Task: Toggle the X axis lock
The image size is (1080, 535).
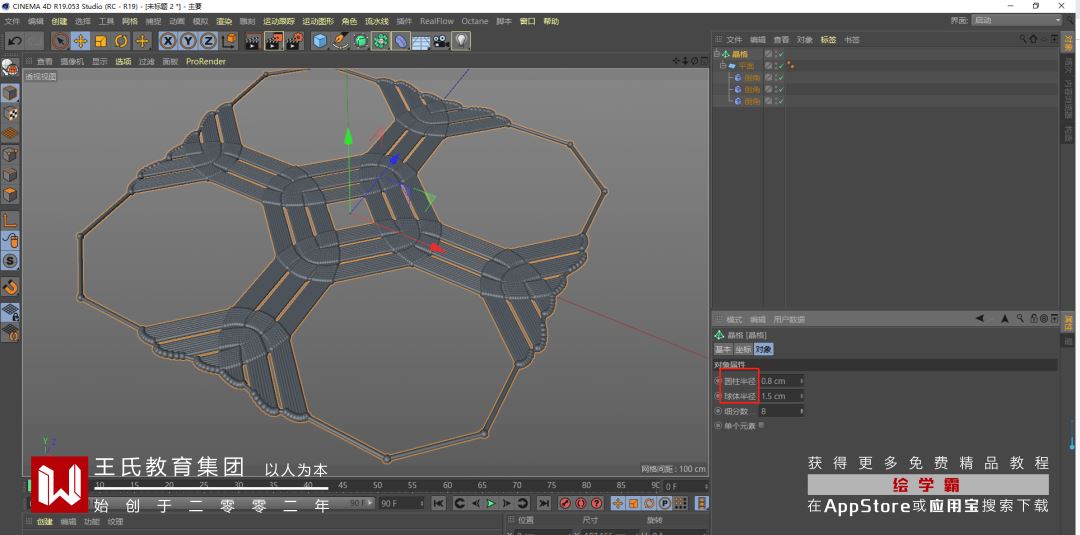Action: click(167, 41)
